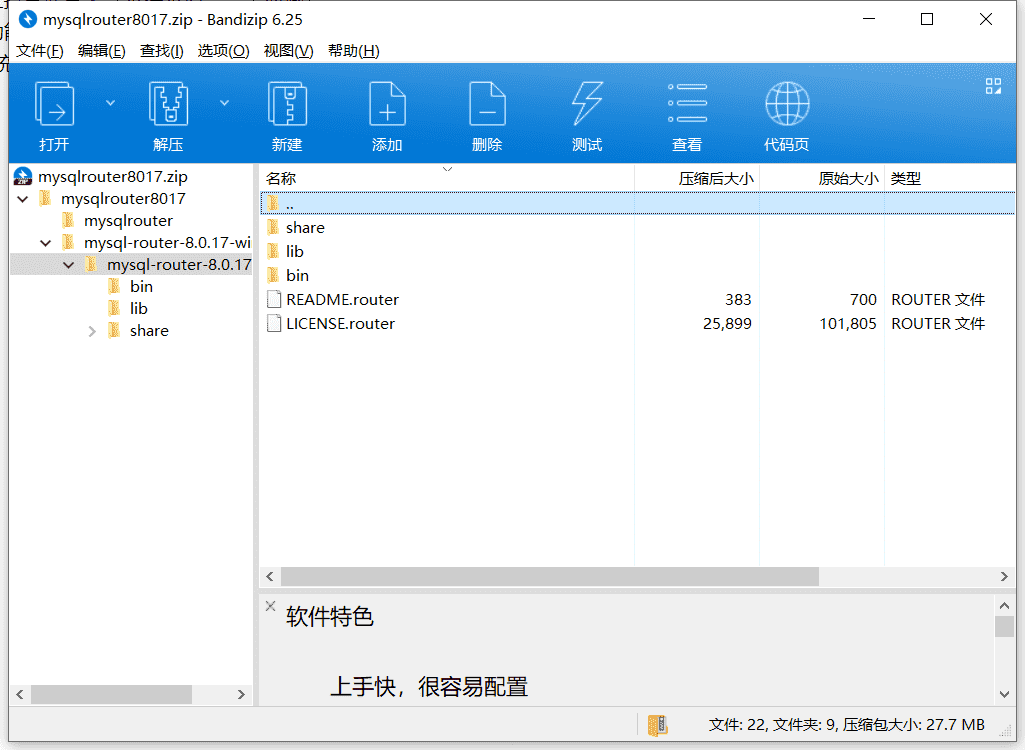Collapse the mysqlrouter8017 tree node
The height and width of the screenshot is (750, 1025).
(x=23, y=199)
